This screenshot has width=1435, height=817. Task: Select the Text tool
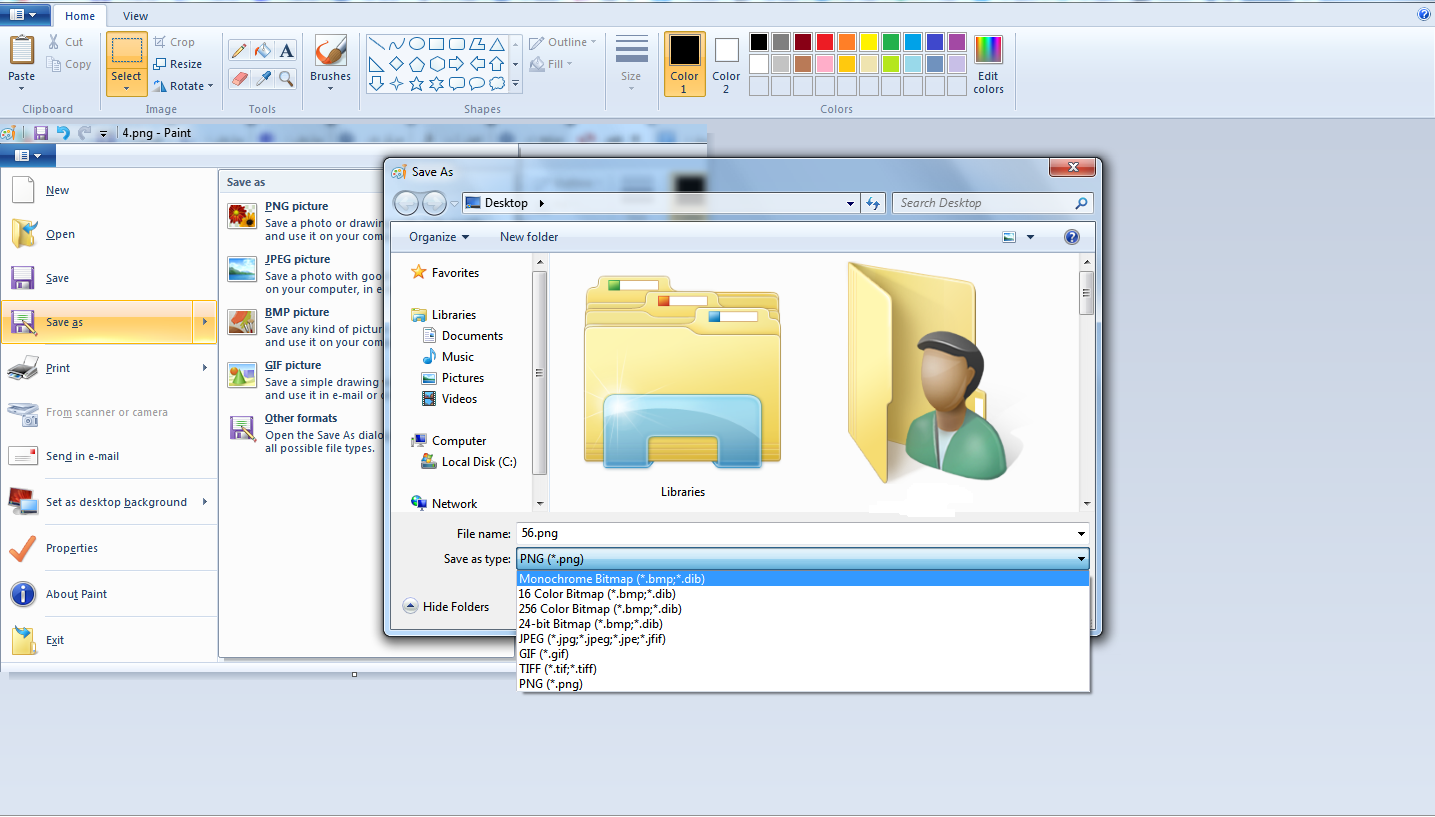click(x=287, y=50)
